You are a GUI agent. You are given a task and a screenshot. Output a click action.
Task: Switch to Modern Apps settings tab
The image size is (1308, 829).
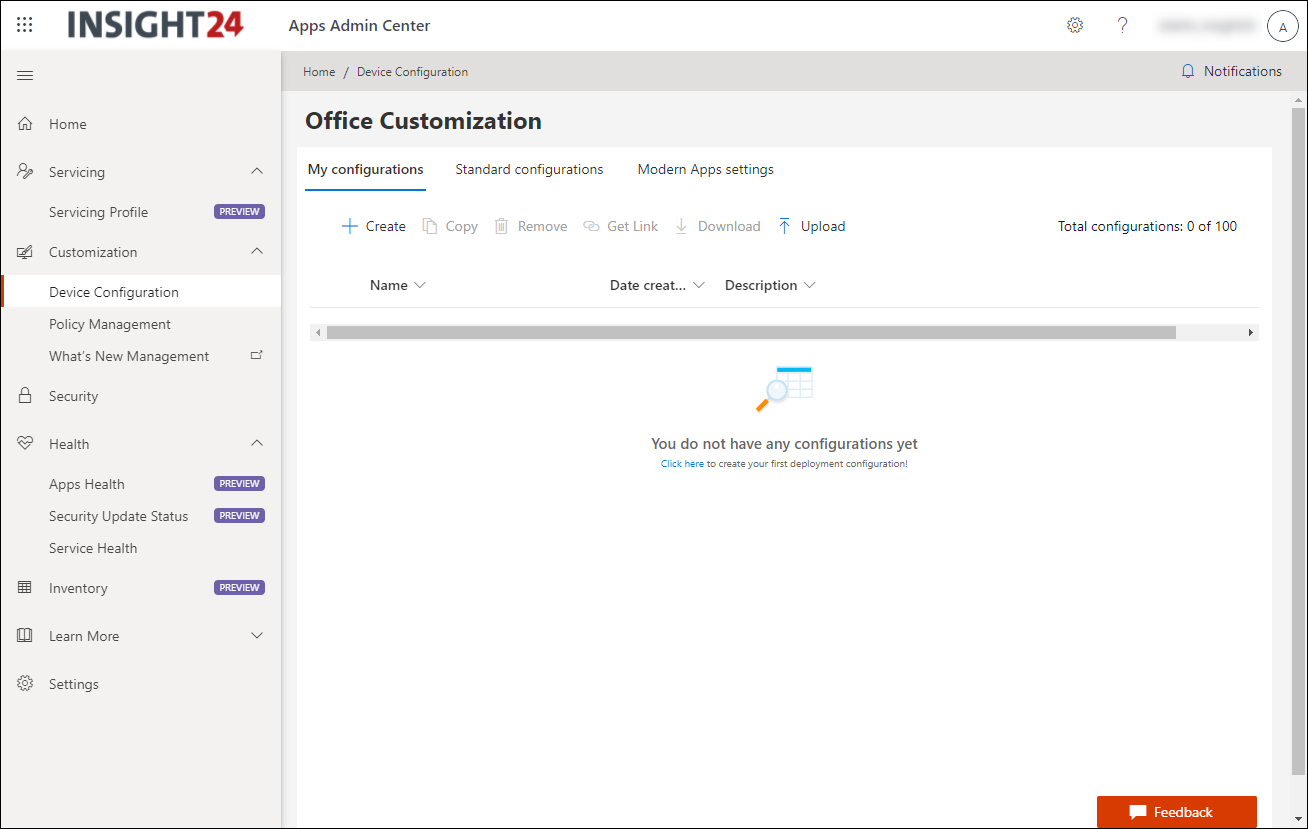pyautogui.click(x=705, y=169)
